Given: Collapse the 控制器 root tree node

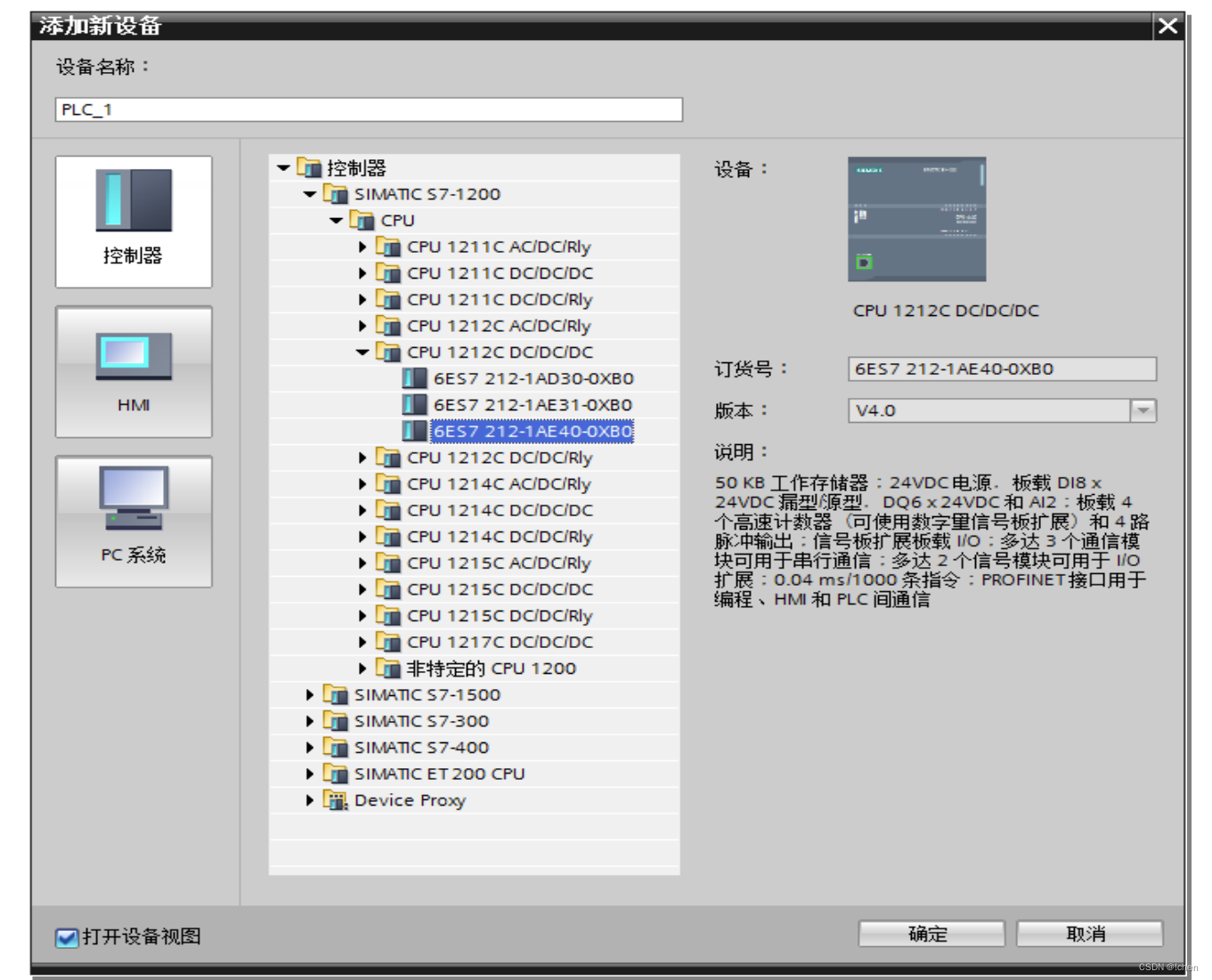Looking at the screenshot, I should click(x=283, y=167).
